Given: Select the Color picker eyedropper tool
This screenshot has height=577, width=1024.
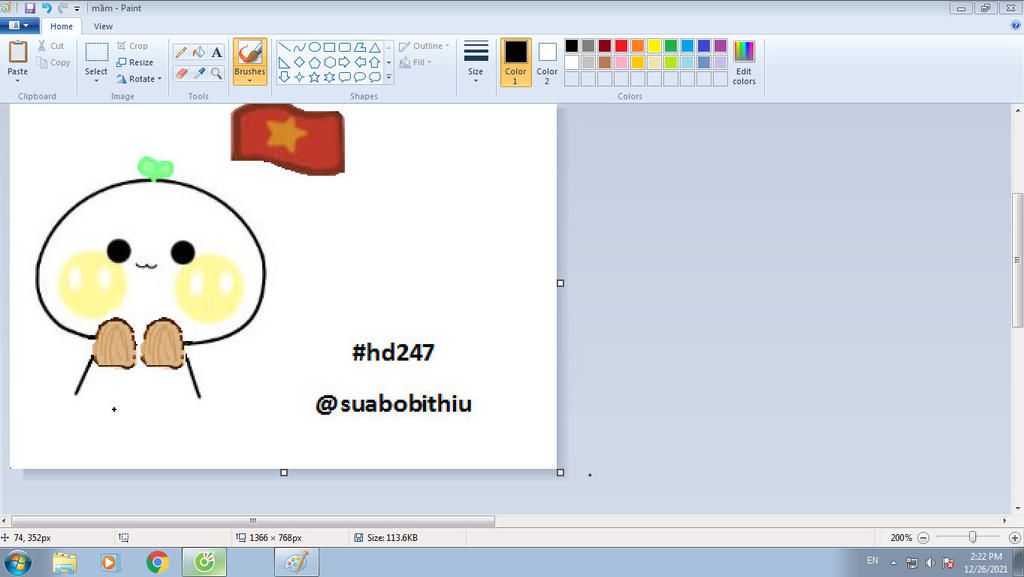Looking at the screenshot, I should 199,73.
